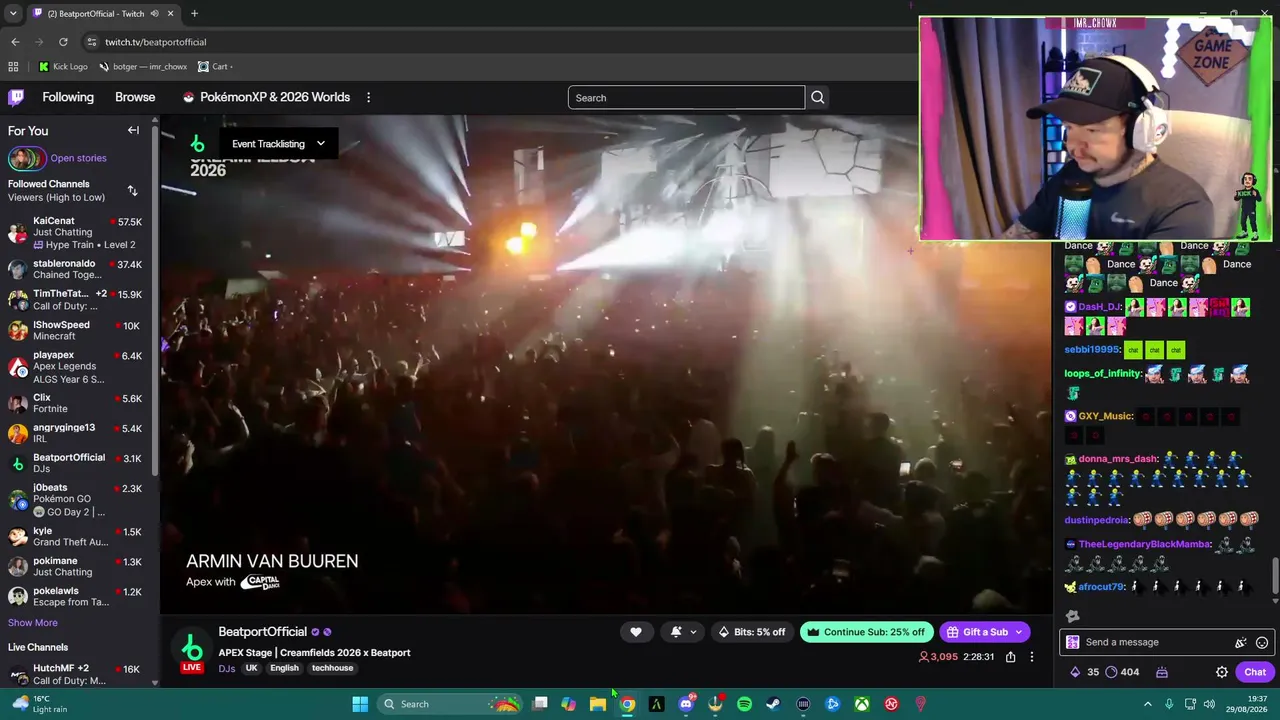The width and height of the screenshot is (1280, 720).
Task: Expand the Gift a Sub dropdown arrow
Action: pyautogui.click(x=1019, y=632)
